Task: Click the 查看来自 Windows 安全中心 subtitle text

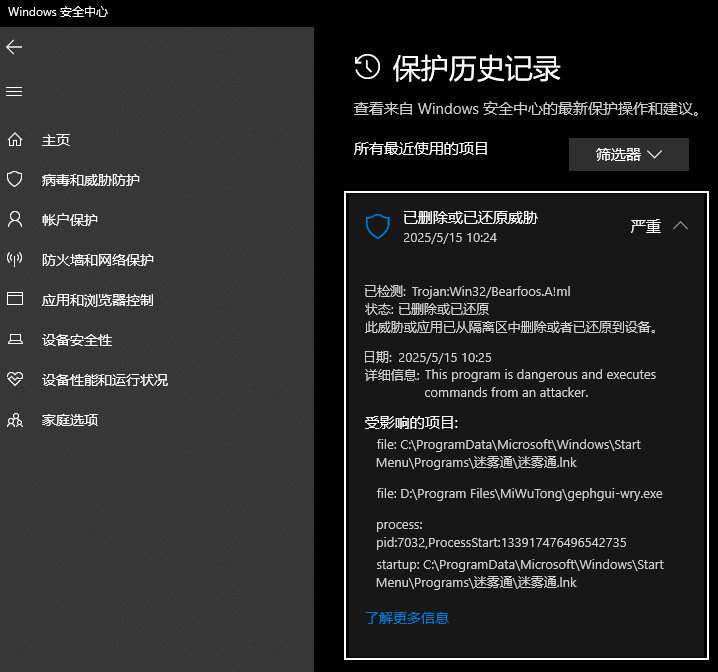Action: click(x=527, y=108)
